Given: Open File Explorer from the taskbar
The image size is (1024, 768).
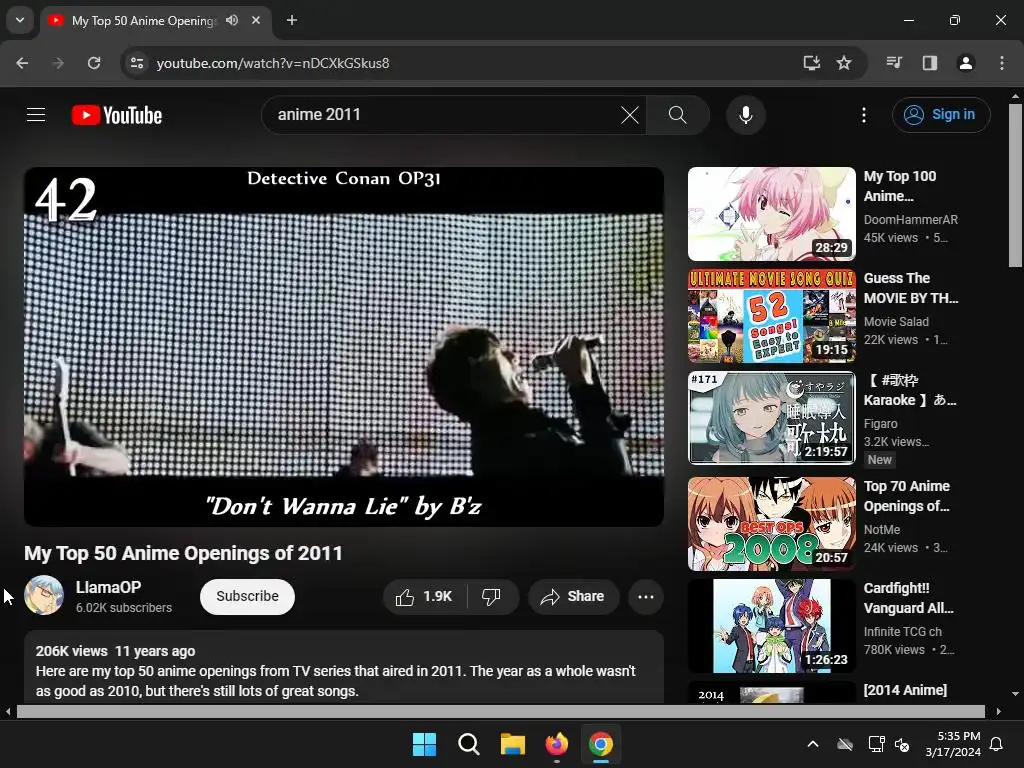Looking at the screenshot, I should point(513,744).
